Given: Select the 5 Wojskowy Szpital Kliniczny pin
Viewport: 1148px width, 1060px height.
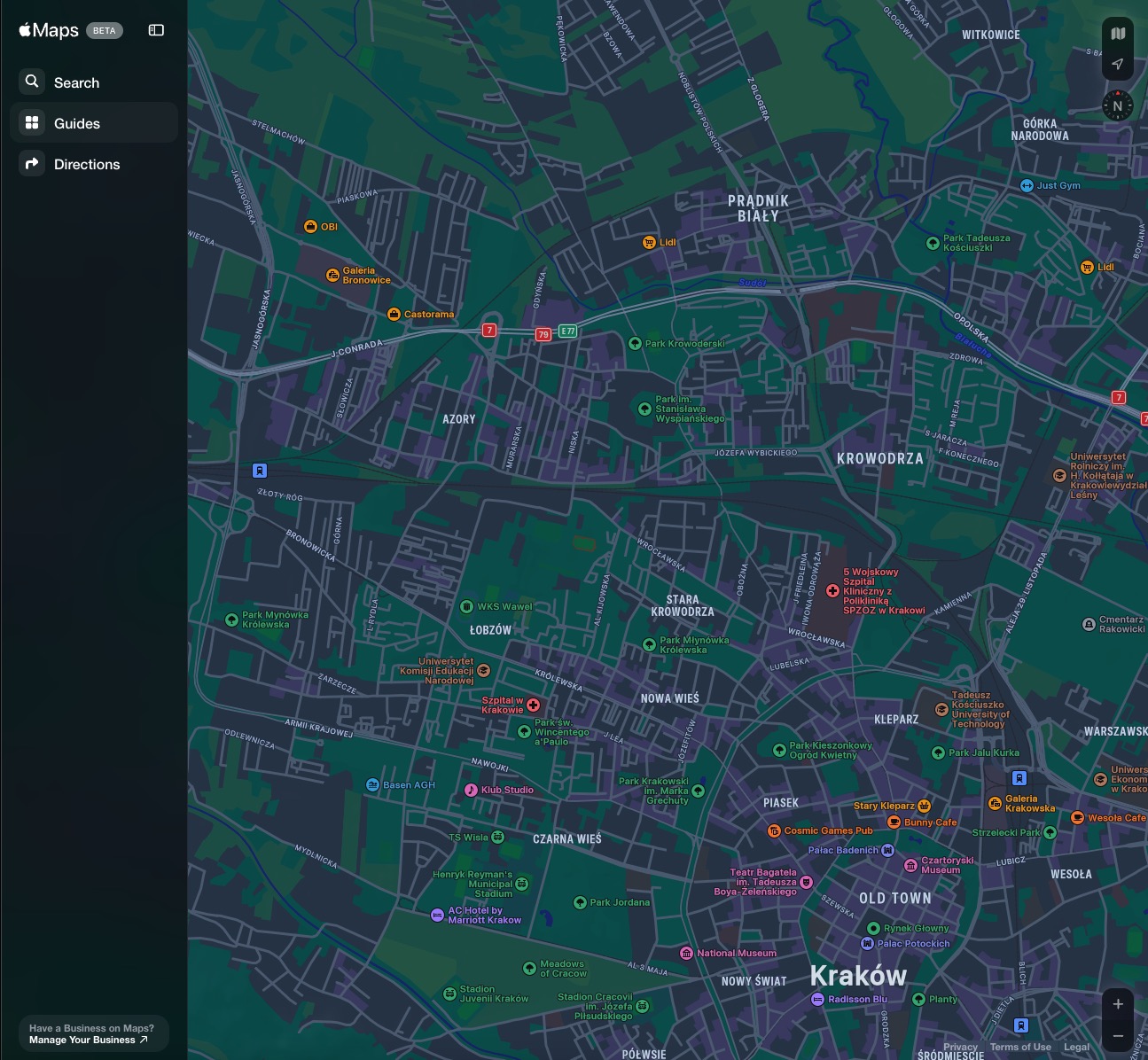Looking at the screenshot, I should (832, 590).
